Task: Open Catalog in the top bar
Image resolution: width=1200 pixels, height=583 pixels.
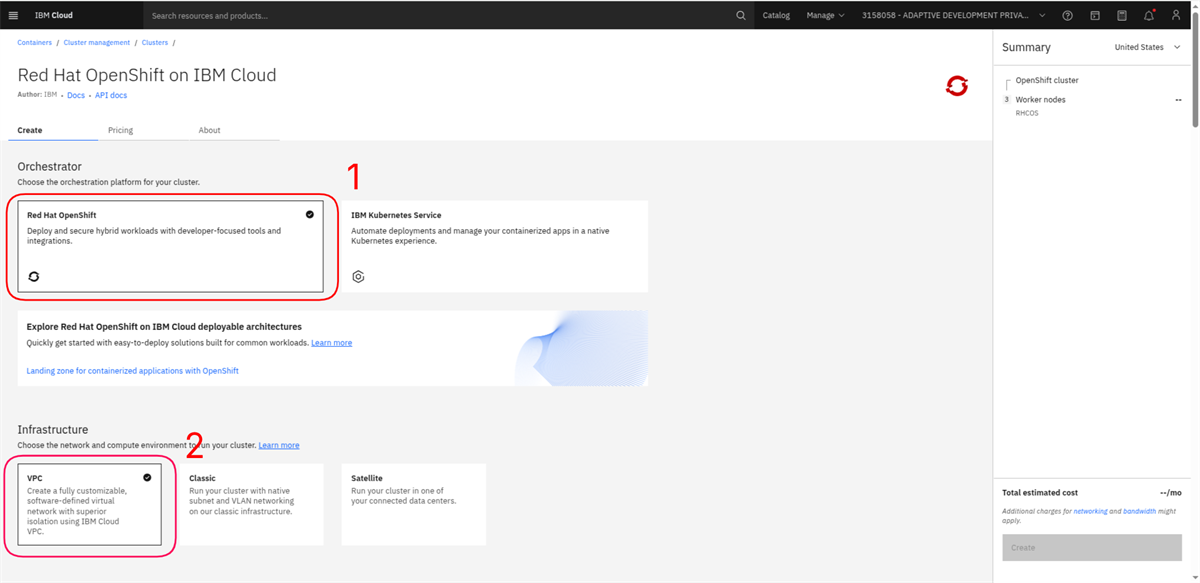Action: tap(776, 16)
